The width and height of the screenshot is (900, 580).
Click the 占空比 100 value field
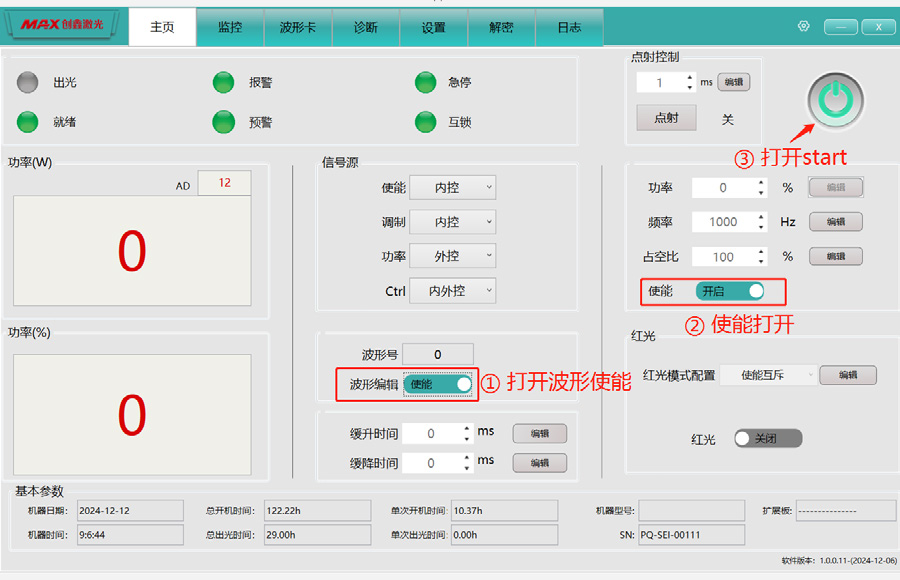coord(723,257)
